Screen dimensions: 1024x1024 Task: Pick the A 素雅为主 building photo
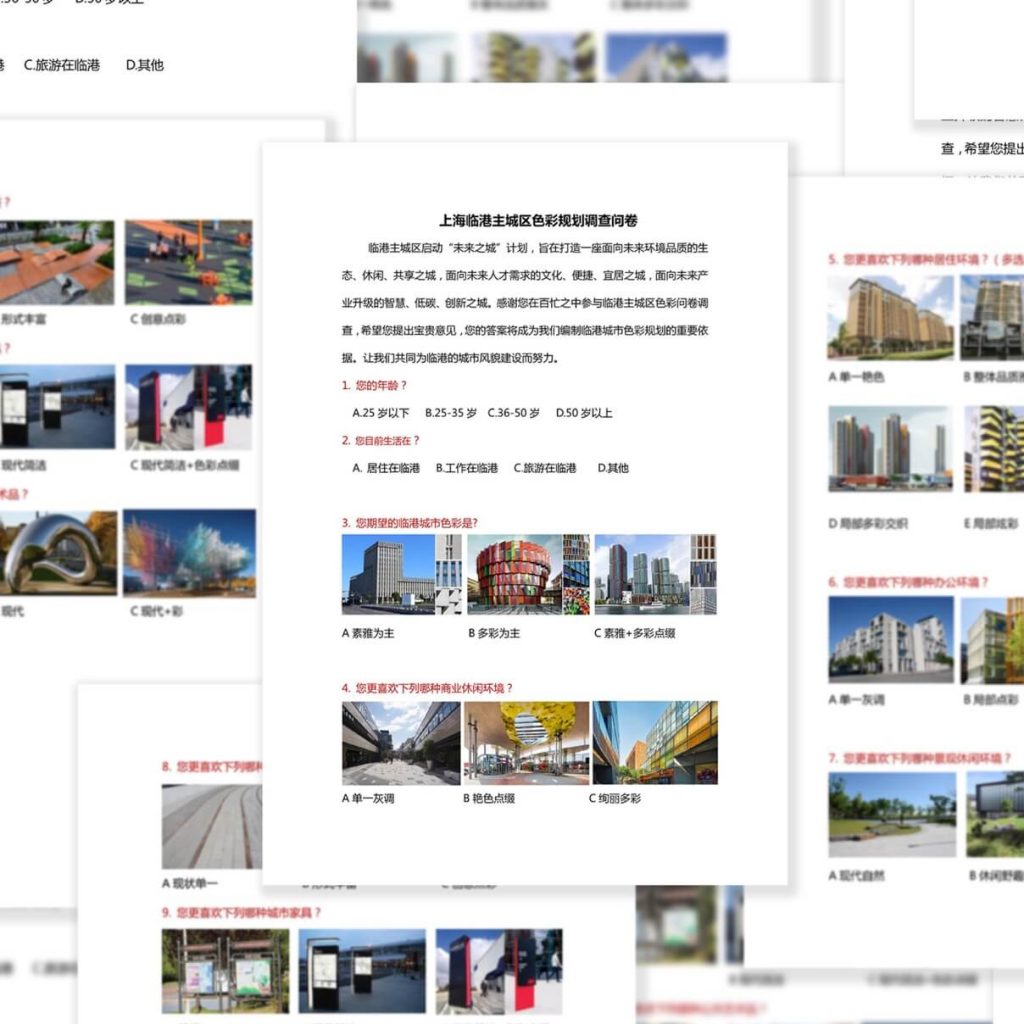pos(402,575)
